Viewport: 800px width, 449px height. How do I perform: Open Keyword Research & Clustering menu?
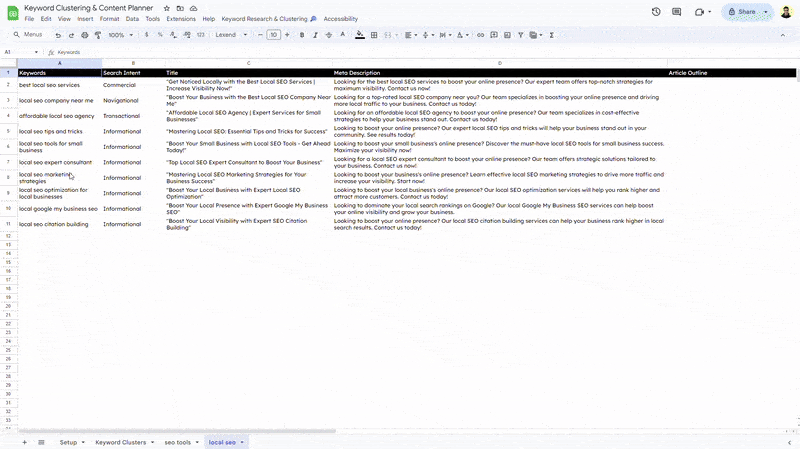pos(269,19)
